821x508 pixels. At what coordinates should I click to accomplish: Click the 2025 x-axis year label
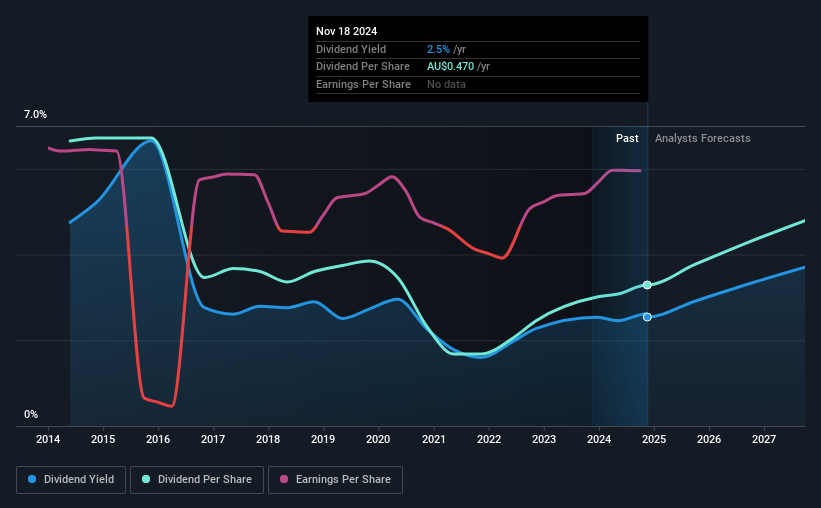[x=654, y=439]
